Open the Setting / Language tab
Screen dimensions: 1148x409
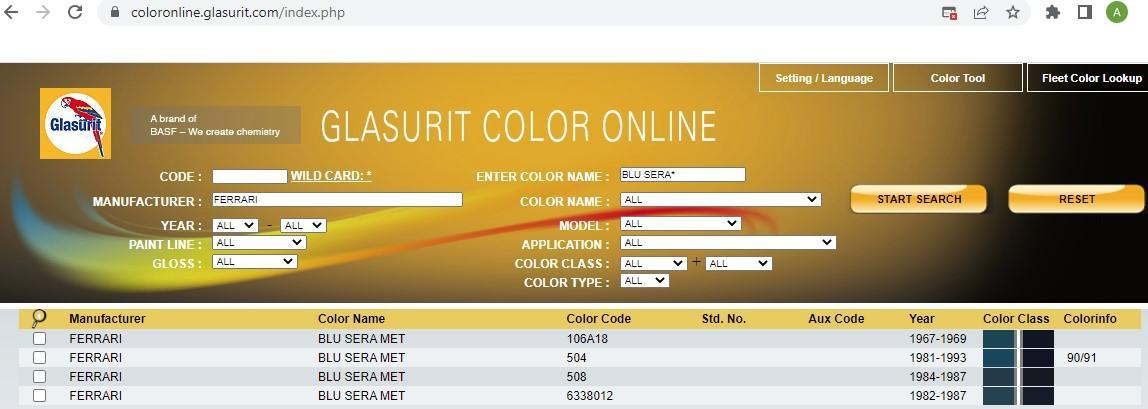click(824, 78)
